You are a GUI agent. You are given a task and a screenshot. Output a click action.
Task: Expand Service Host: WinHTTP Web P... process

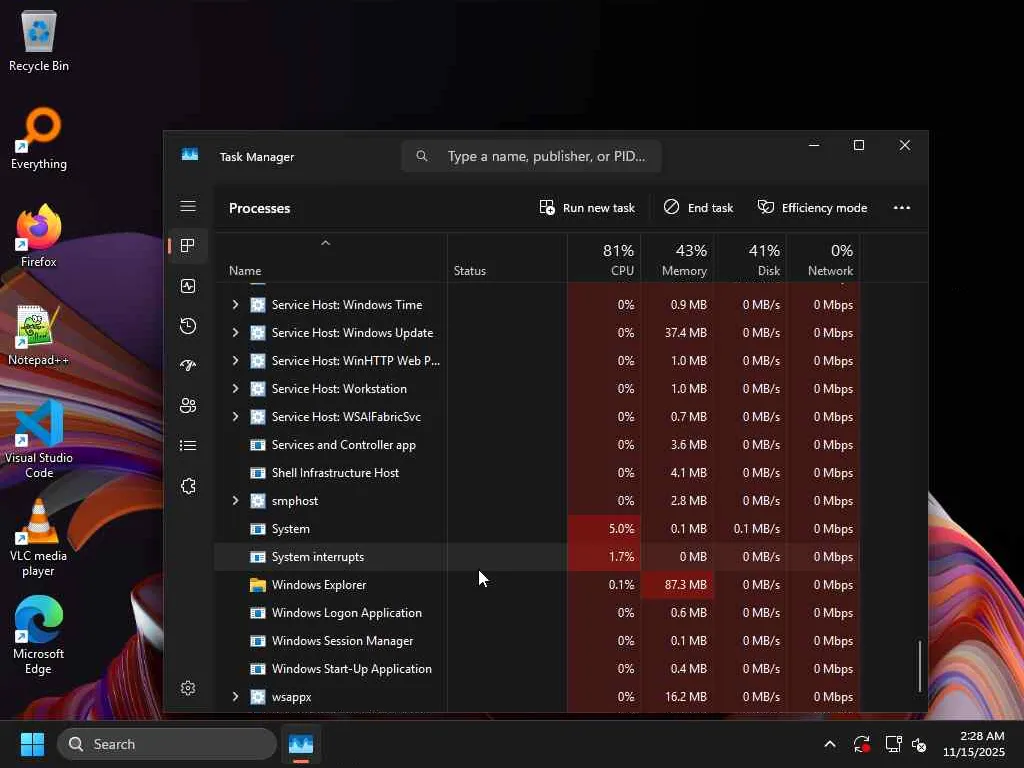tap(236, 360)
